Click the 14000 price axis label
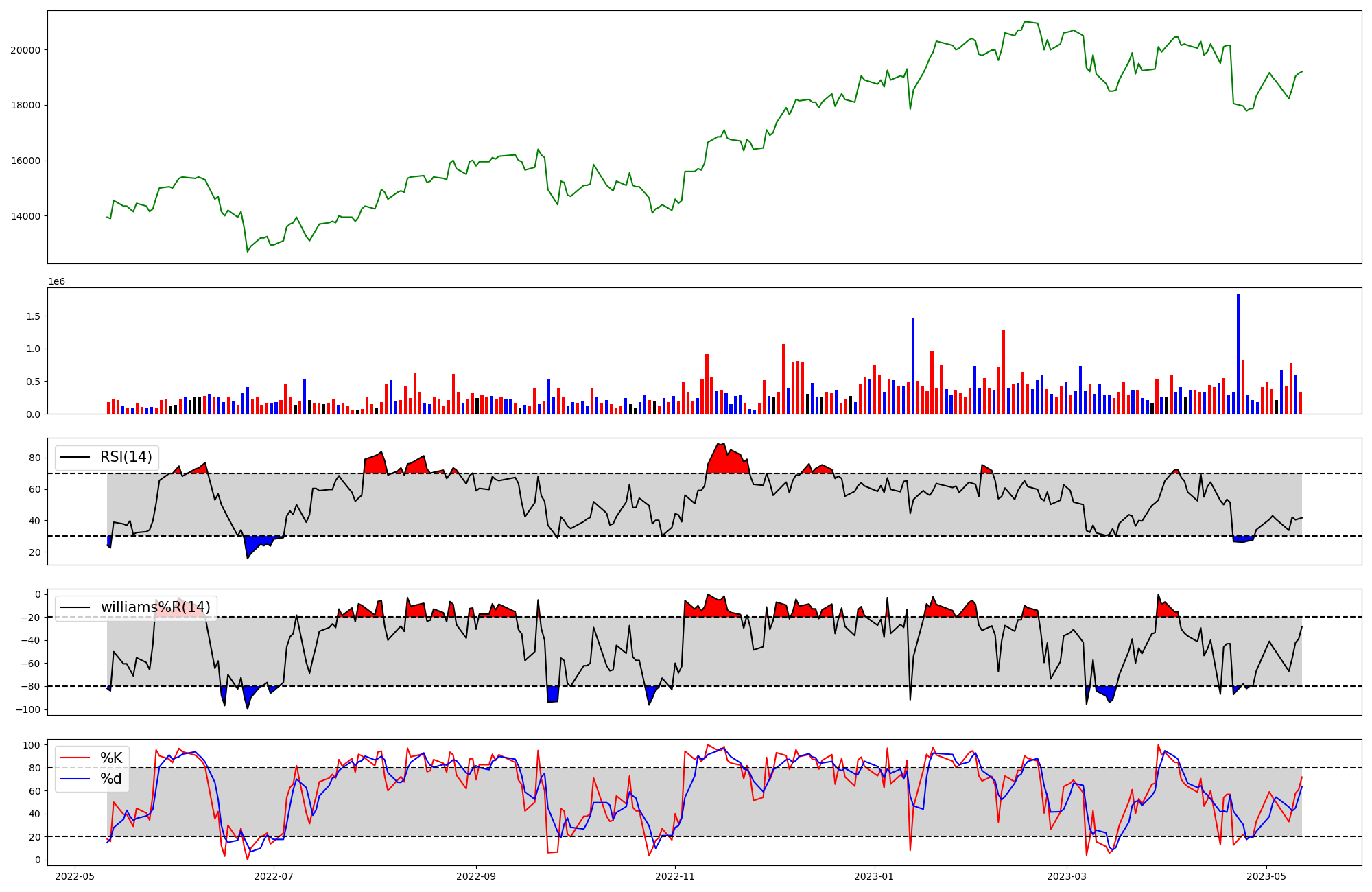 click(25, 216)
